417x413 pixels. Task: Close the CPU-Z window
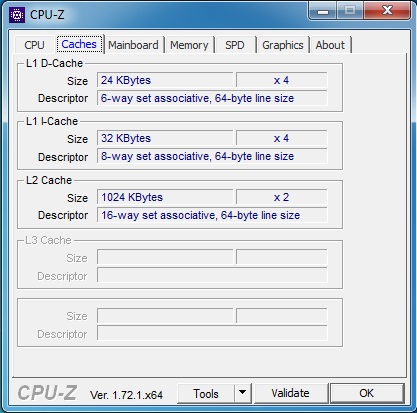[x=387, y=11]
